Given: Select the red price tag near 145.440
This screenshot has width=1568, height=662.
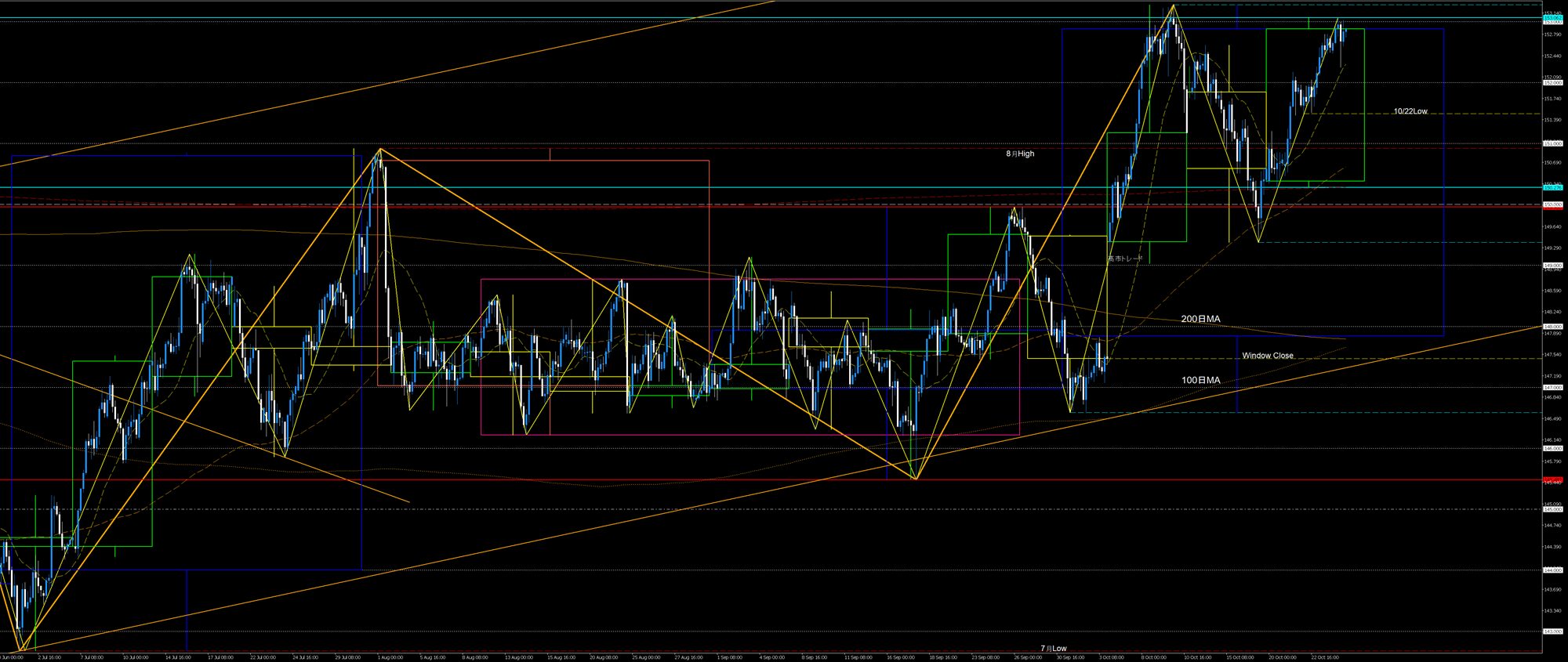Looking at the screenshot, I should 1552,479.
